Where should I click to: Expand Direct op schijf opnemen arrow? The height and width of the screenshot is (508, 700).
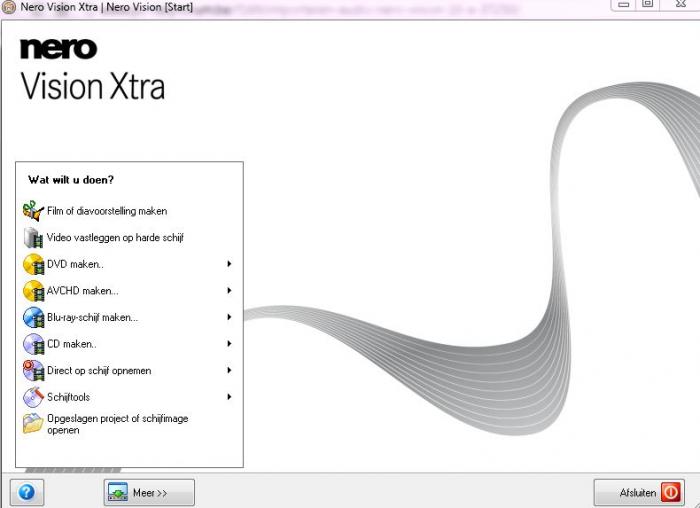[229, 370]
